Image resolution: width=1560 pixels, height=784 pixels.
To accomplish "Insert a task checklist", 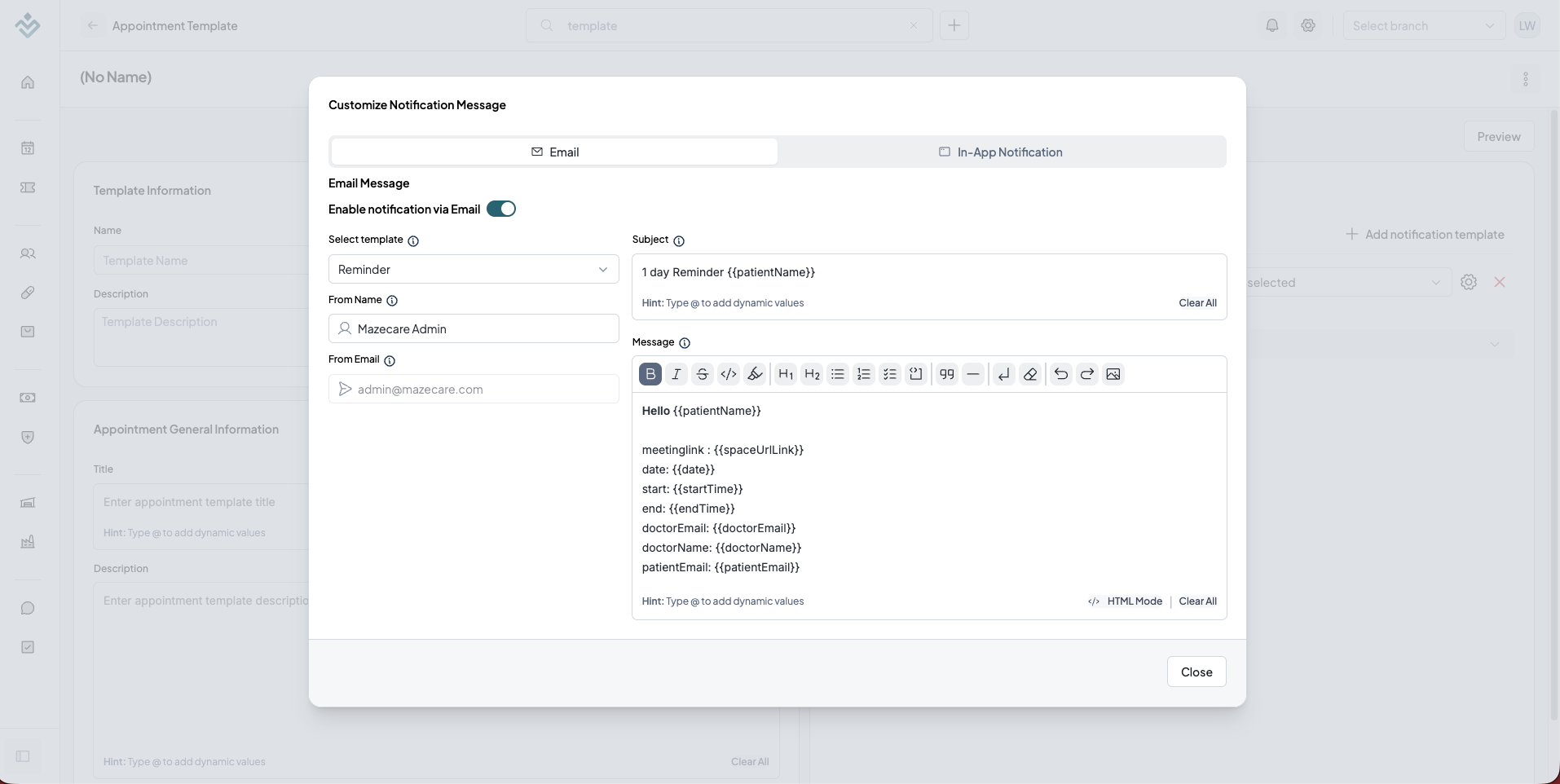I will click(890, 374).
